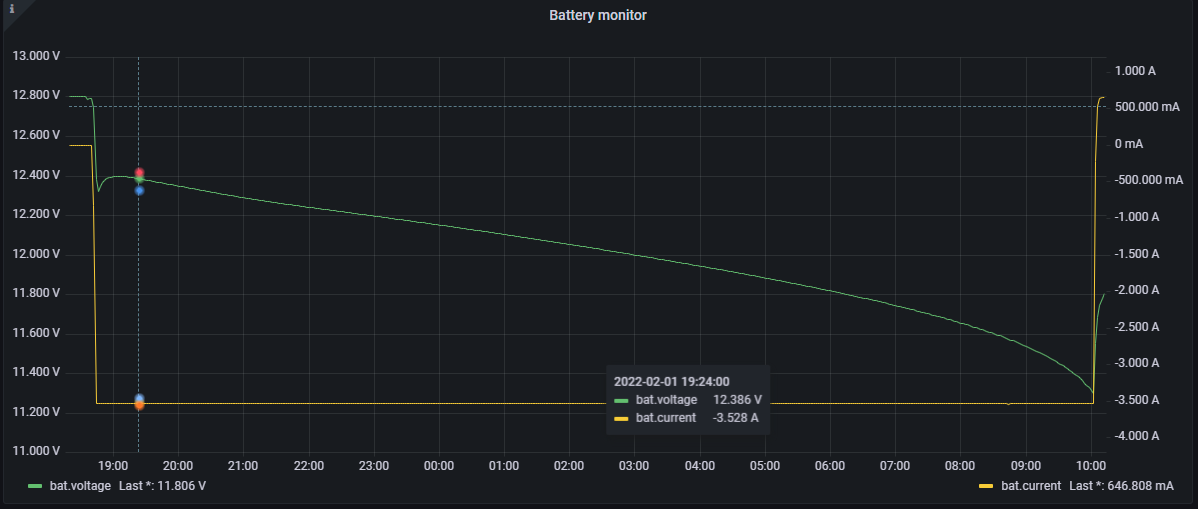
Task: Click the 11.200 V left axis label
Action: click(x=37, y=413)
